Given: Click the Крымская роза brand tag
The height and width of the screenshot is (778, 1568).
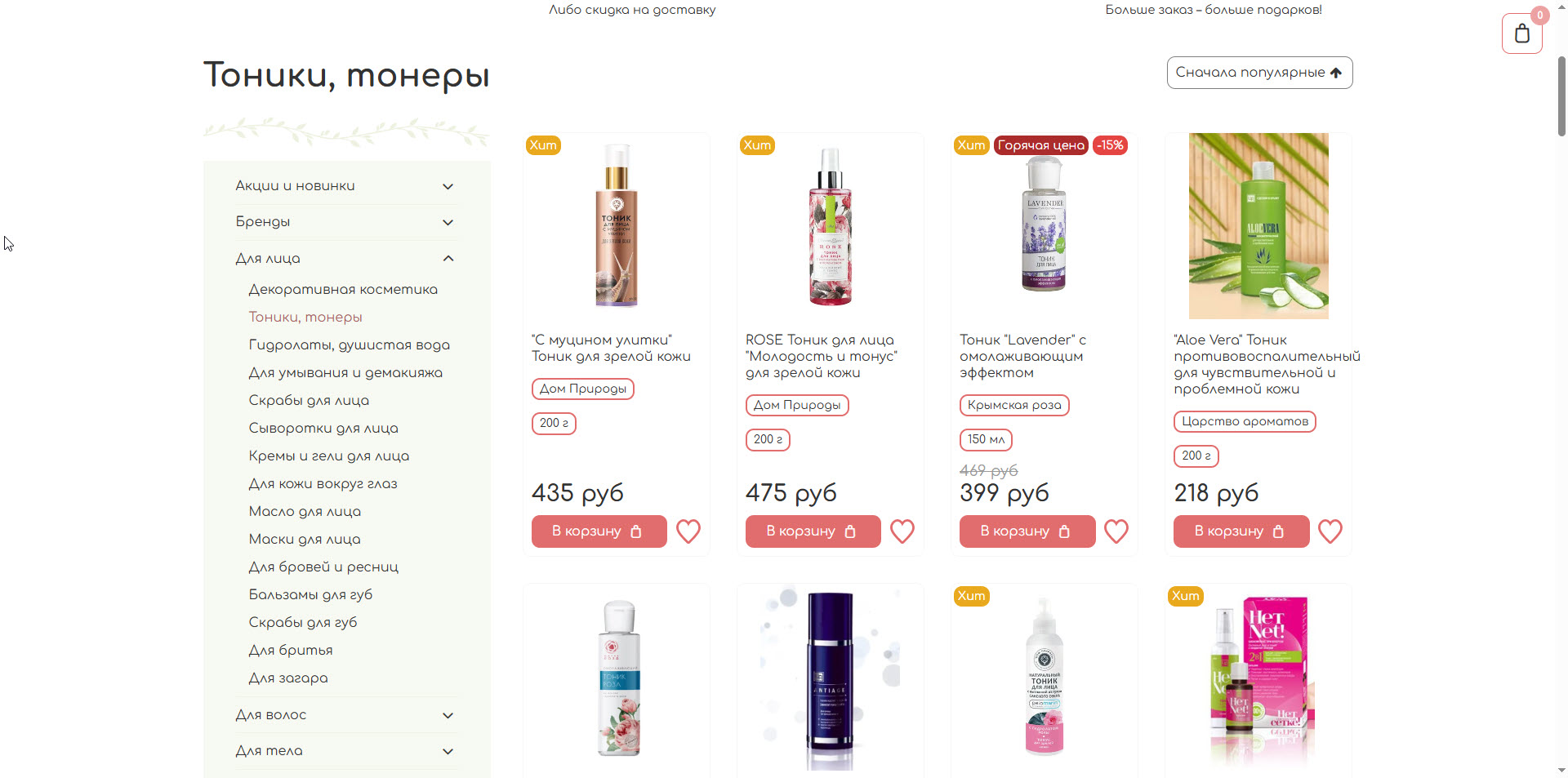Looking at the screenshot, I should point(1014,405).
